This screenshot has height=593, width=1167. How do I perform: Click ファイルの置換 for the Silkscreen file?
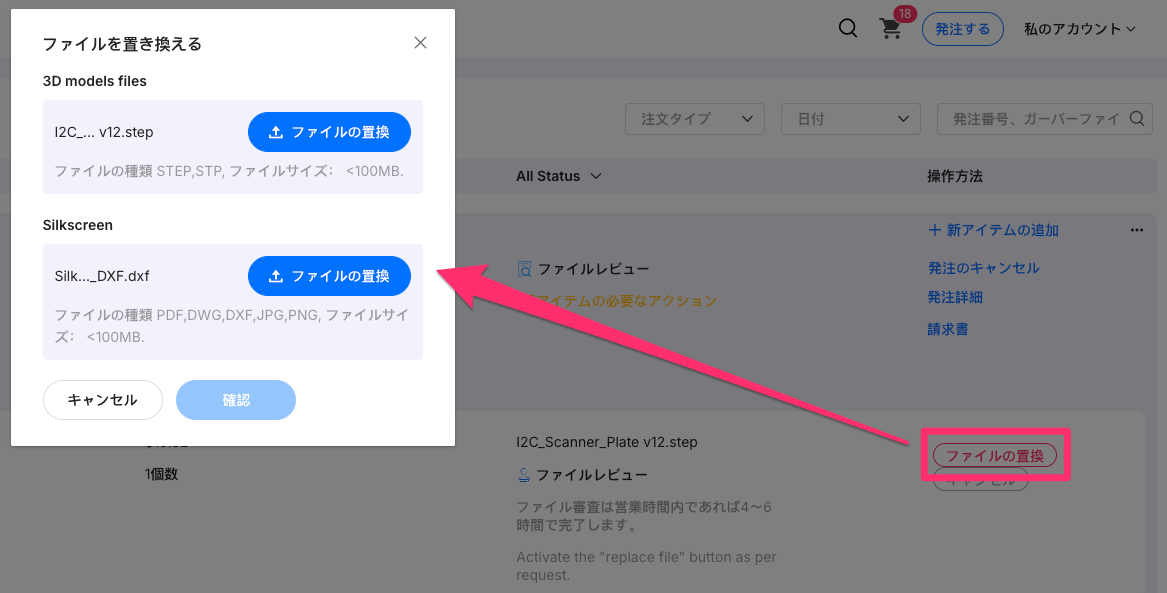[329, 276]
